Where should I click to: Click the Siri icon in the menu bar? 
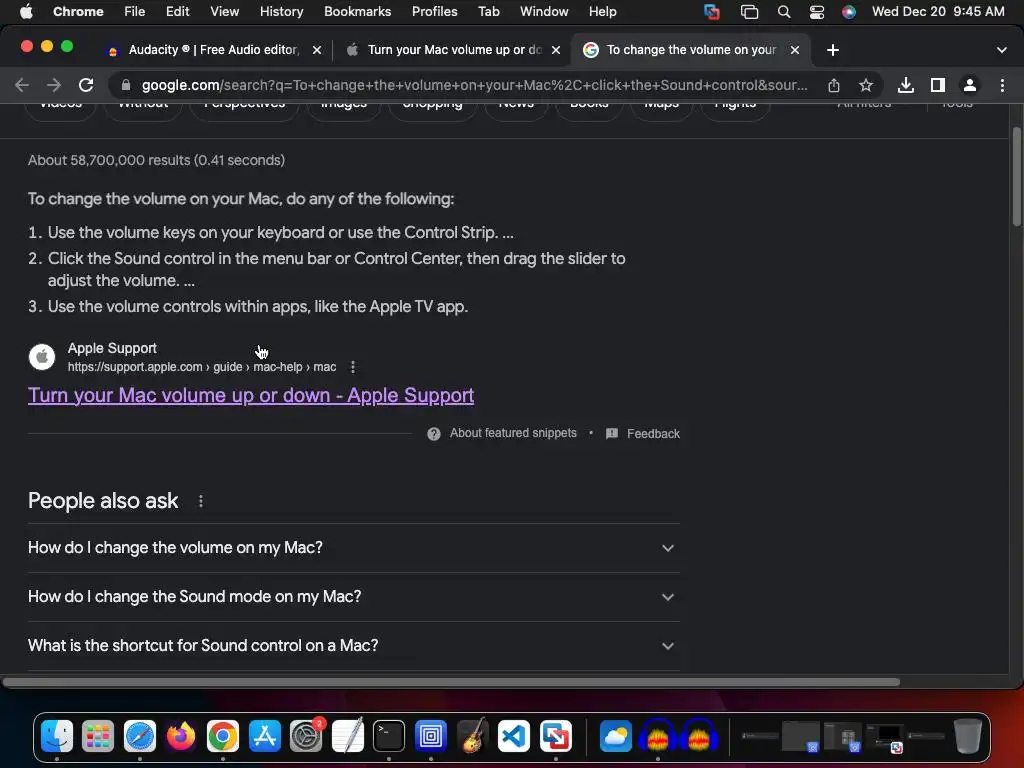[848, 12]
